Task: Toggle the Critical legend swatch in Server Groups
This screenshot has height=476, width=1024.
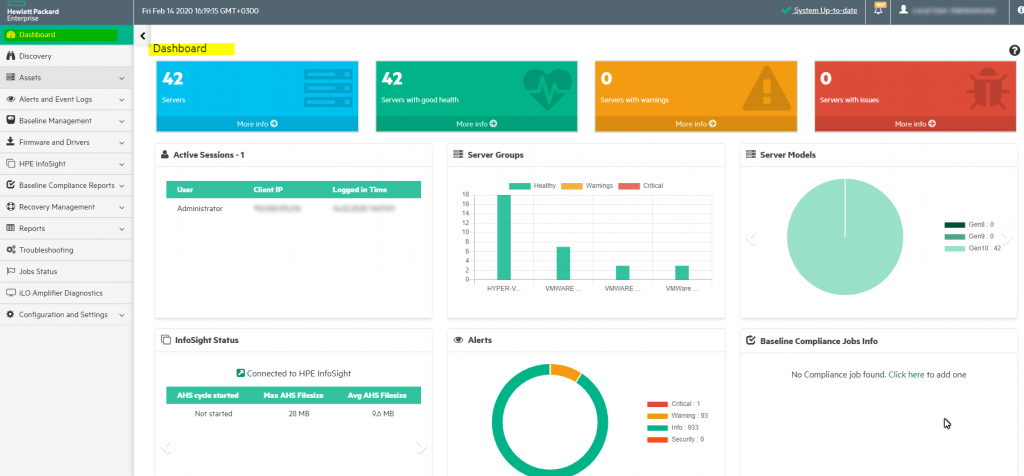Action: [630, 186]
